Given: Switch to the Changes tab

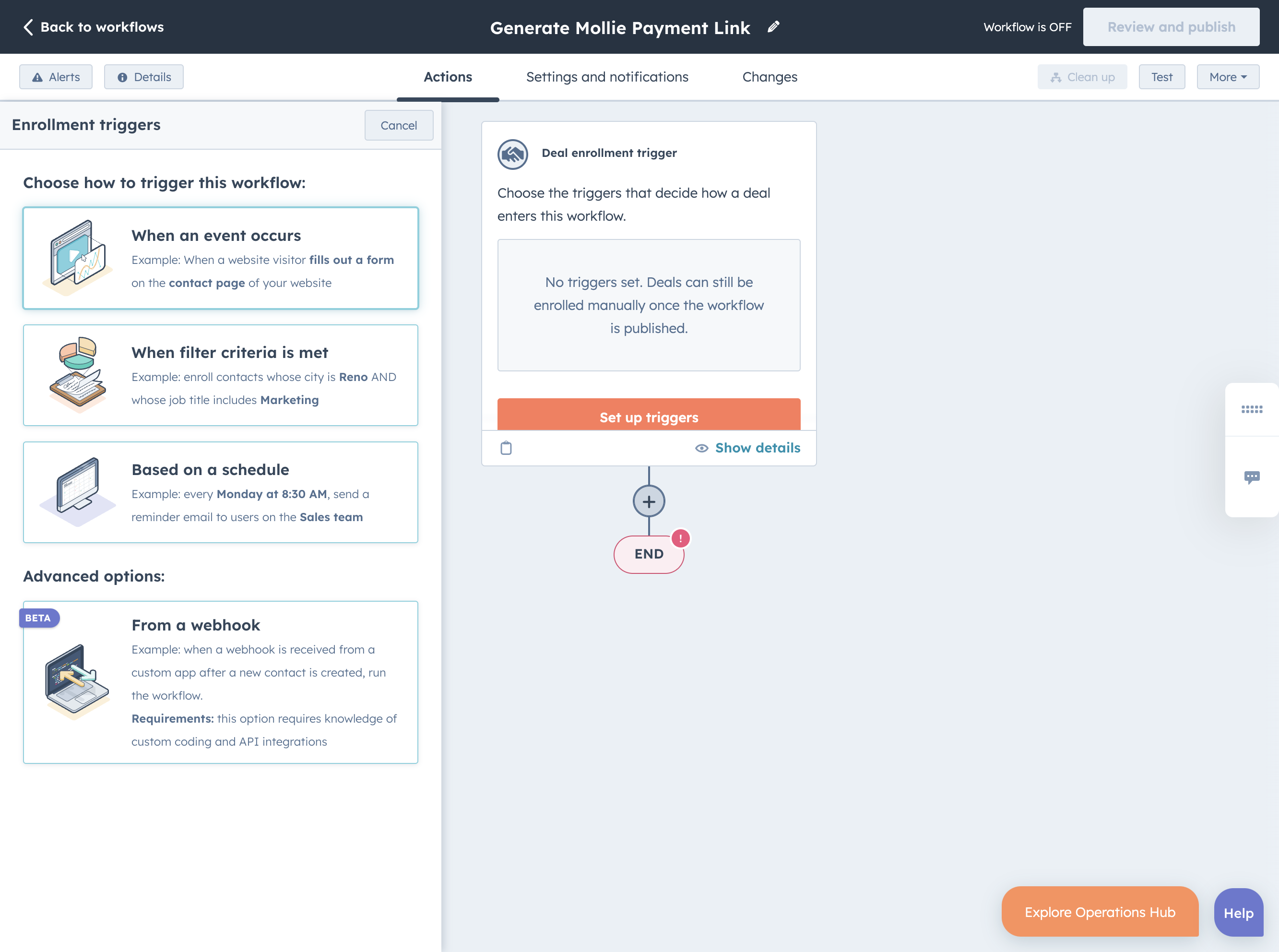Looking at the screenshot, I should [x=770, y=77].
